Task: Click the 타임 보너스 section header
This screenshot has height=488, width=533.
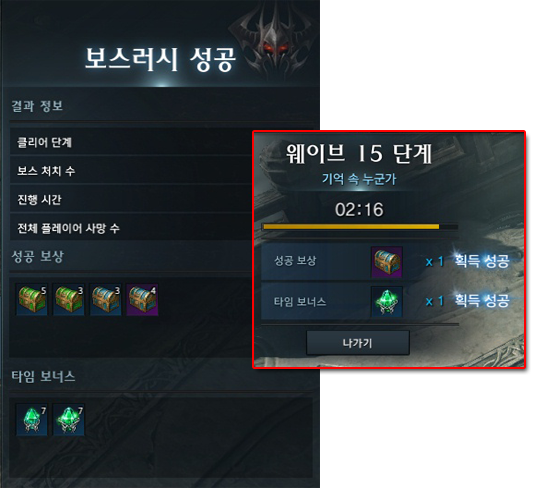Action: pos(43,377)
